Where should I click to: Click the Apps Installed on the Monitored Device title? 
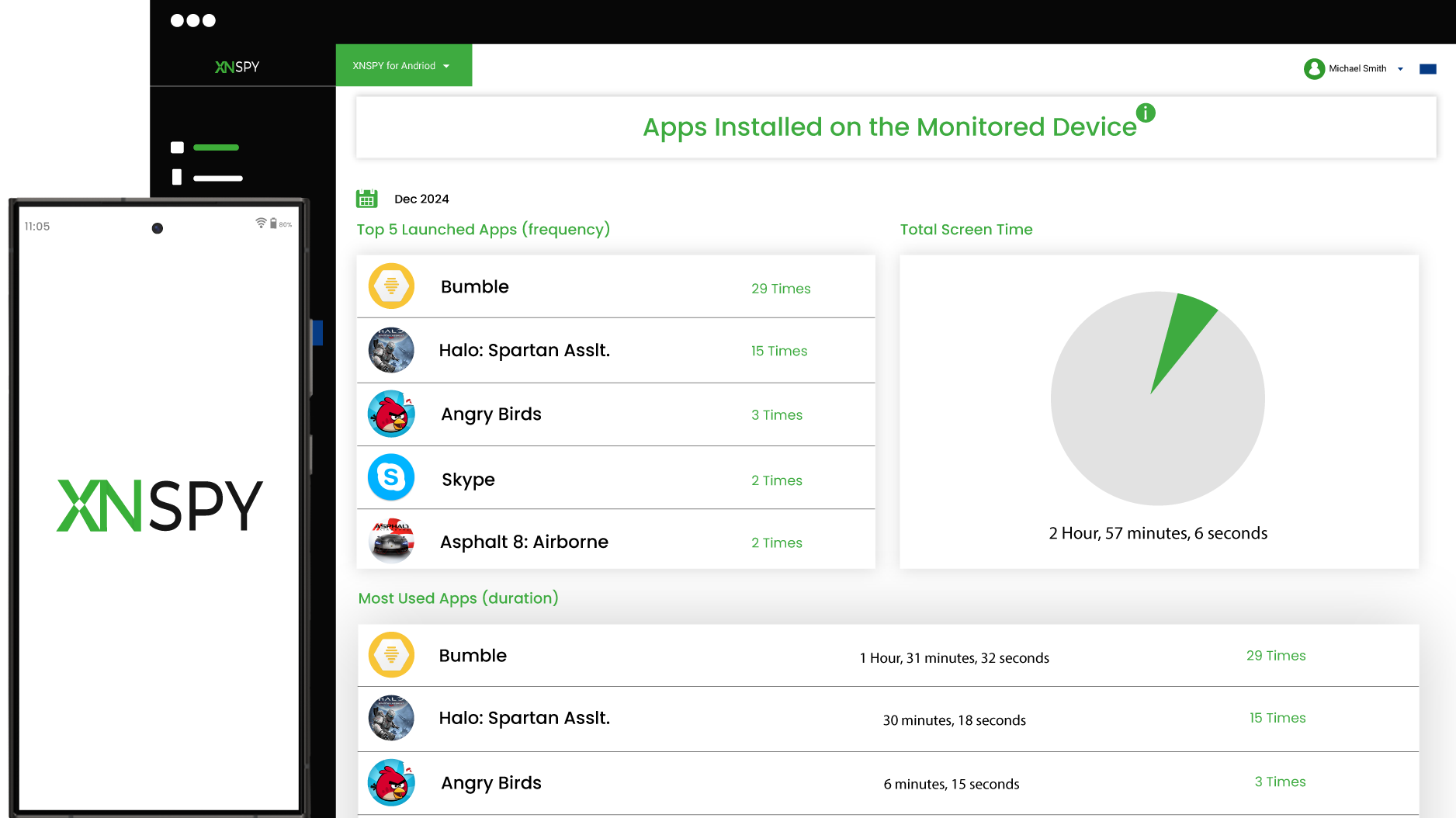(x=889, y=127)
